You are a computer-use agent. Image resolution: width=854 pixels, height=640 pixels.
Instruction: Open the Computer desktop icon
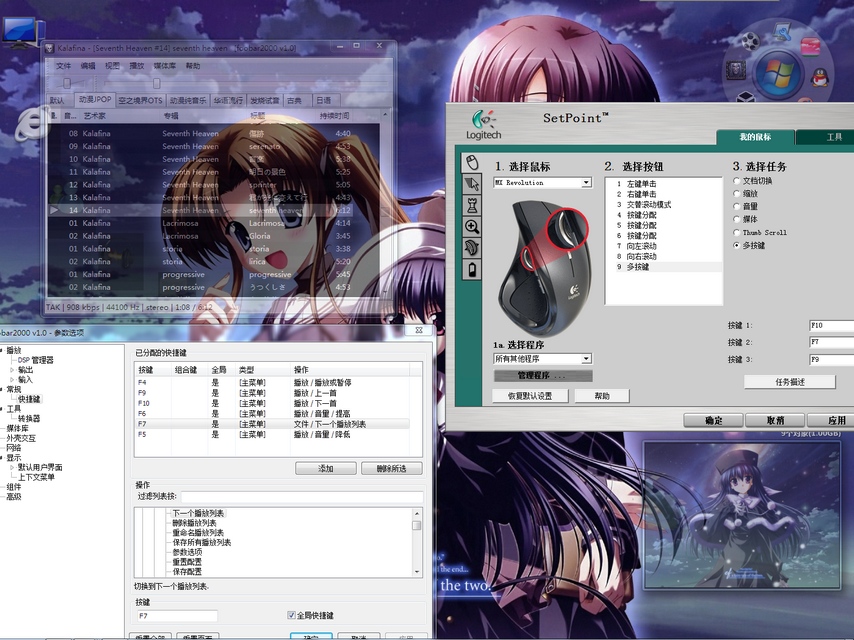click(22, 32)
